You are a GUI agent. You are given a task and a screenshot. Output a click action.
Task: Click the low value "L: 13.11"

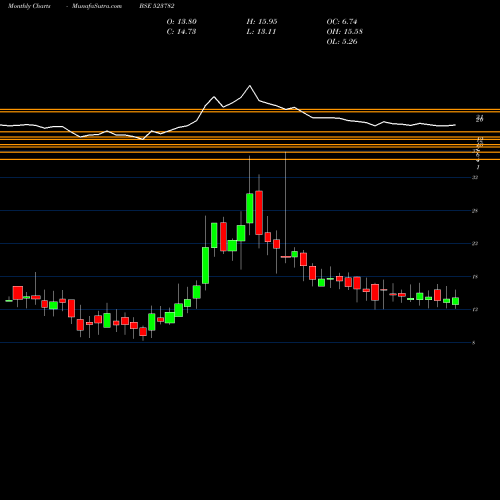[261, 32]
